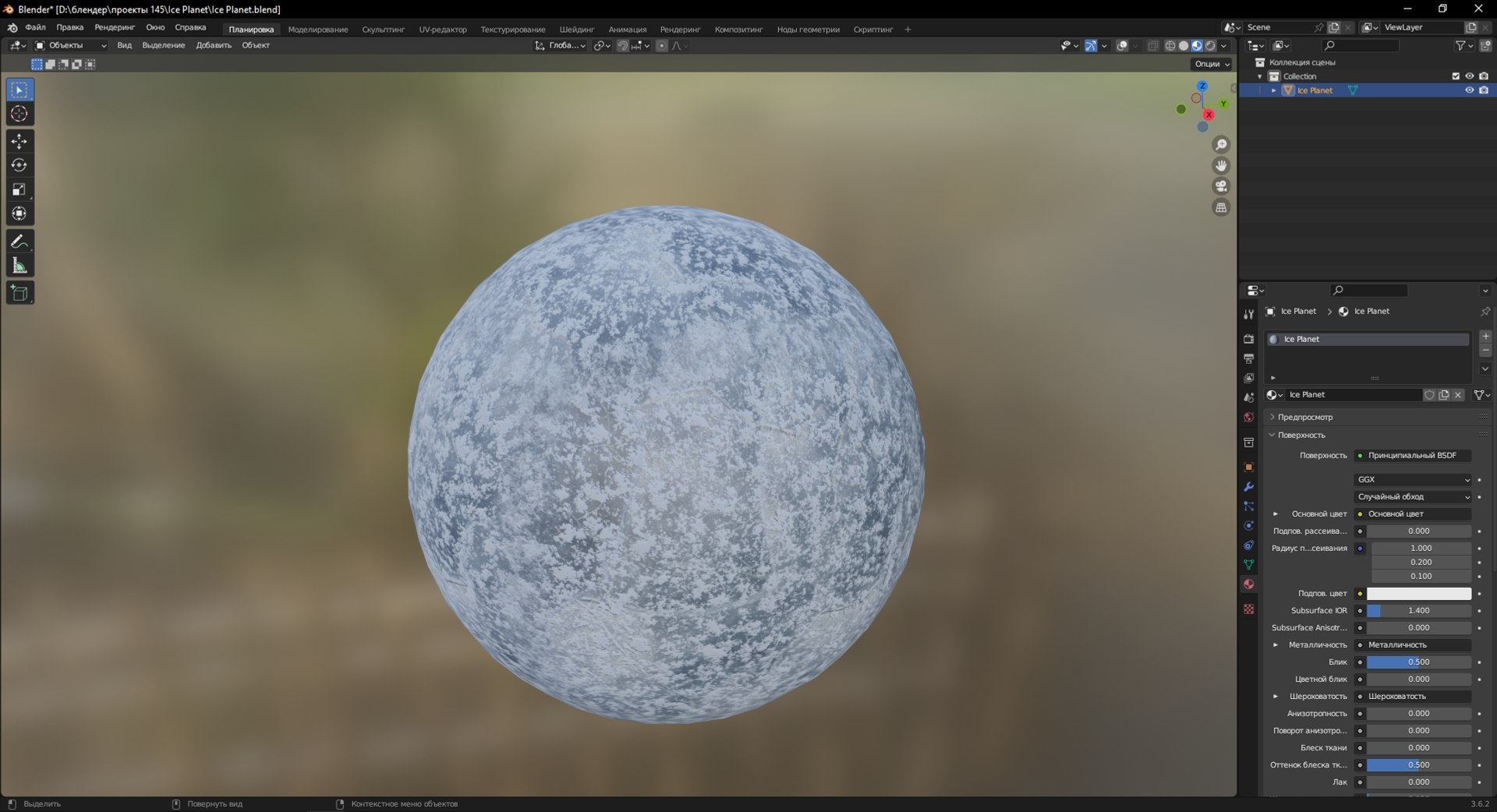Open the Modifiers wrench properties tab
Viewport: 1497px width, 812px height.
1248,487
